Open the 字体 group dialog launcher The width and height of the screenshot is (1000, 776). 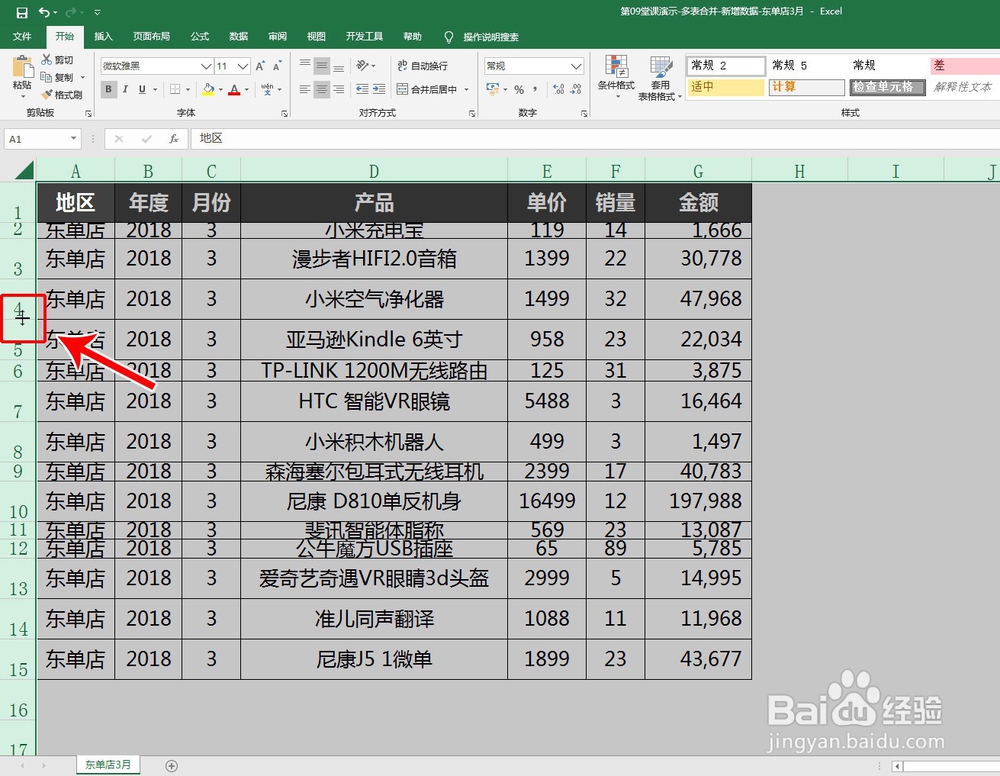coord(284,113)
